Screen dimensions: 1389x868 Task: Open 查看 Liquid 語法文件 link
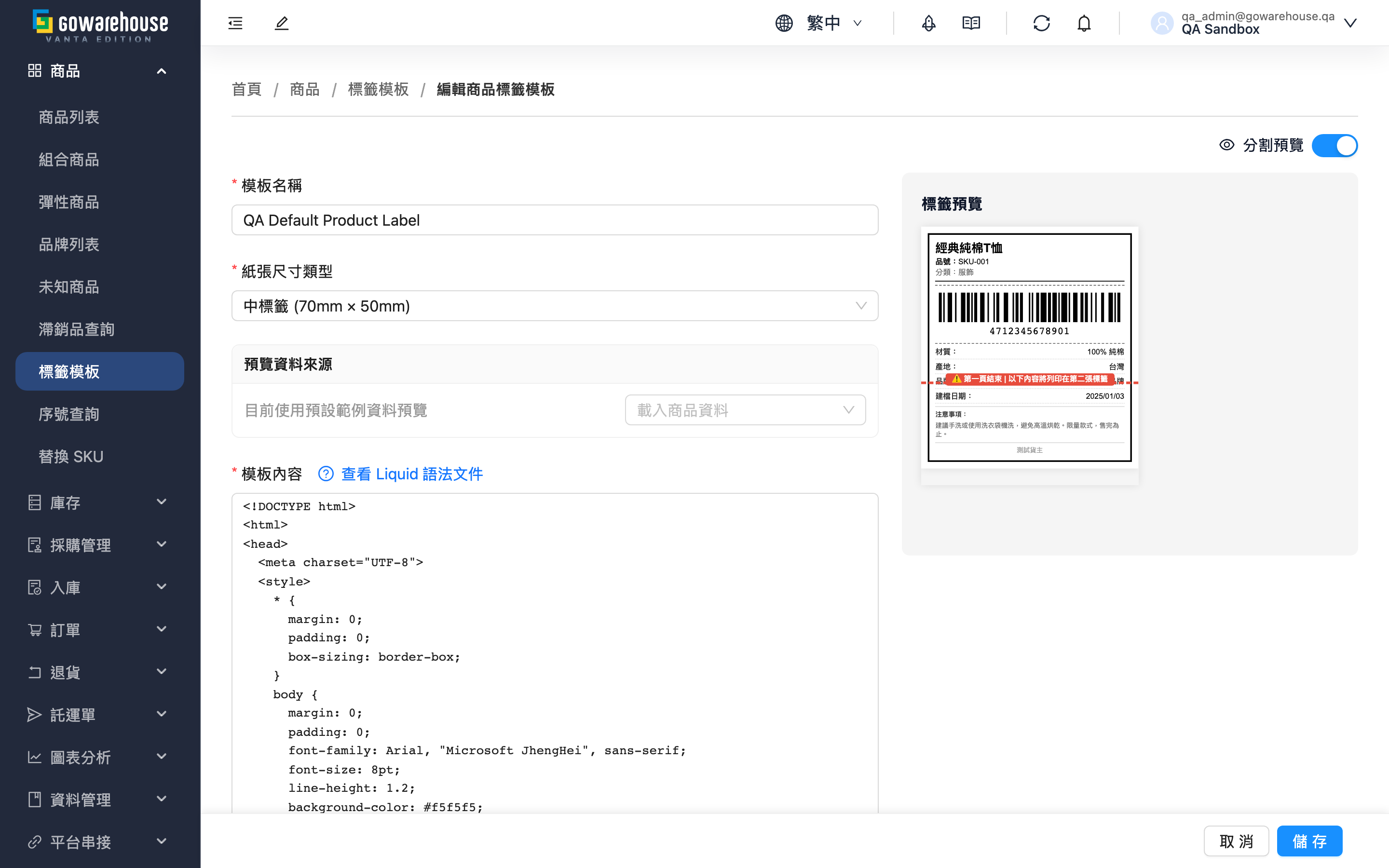point(411,474)
